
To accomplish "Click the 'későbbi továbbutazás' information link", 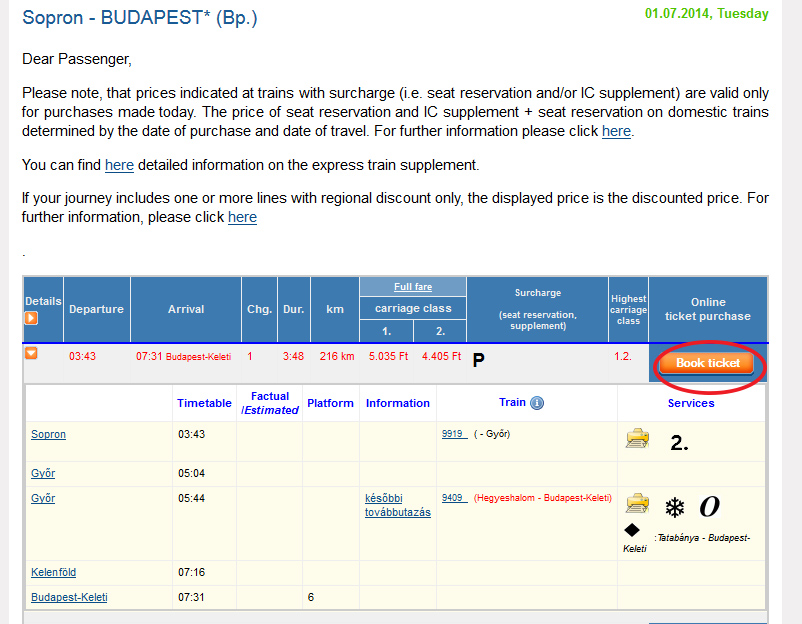I will tap(398, 505).
